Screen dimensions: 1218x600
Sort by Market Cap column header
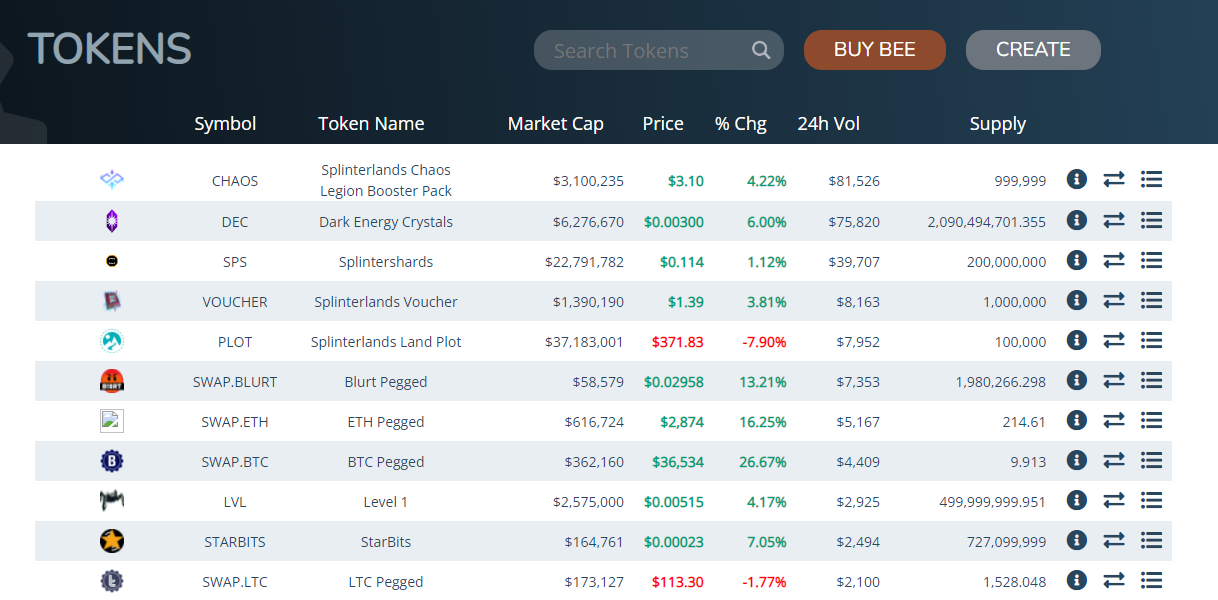click(556, 124)
